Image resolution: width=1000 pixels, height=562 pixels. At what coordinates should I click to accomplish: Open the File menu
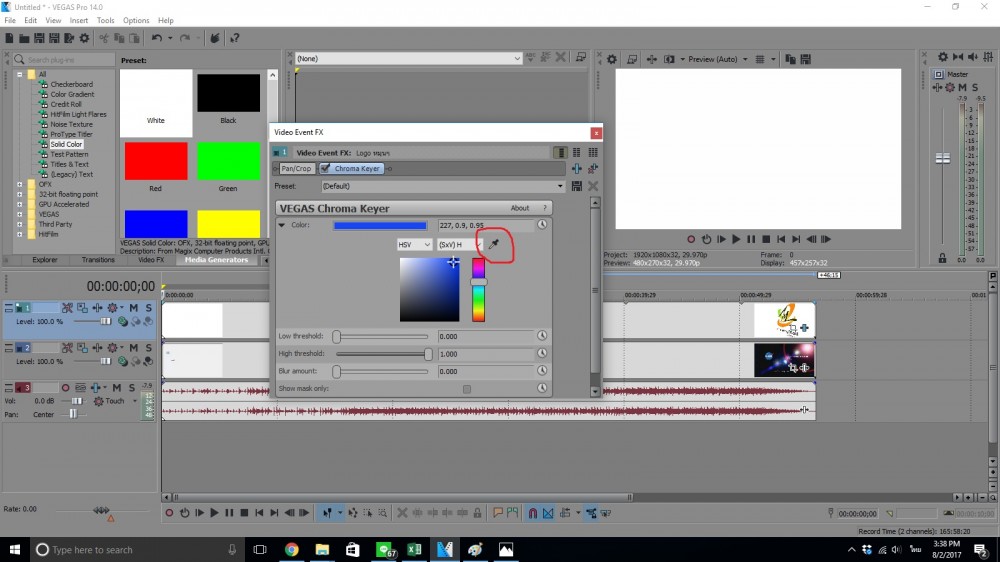pos(10,20)
